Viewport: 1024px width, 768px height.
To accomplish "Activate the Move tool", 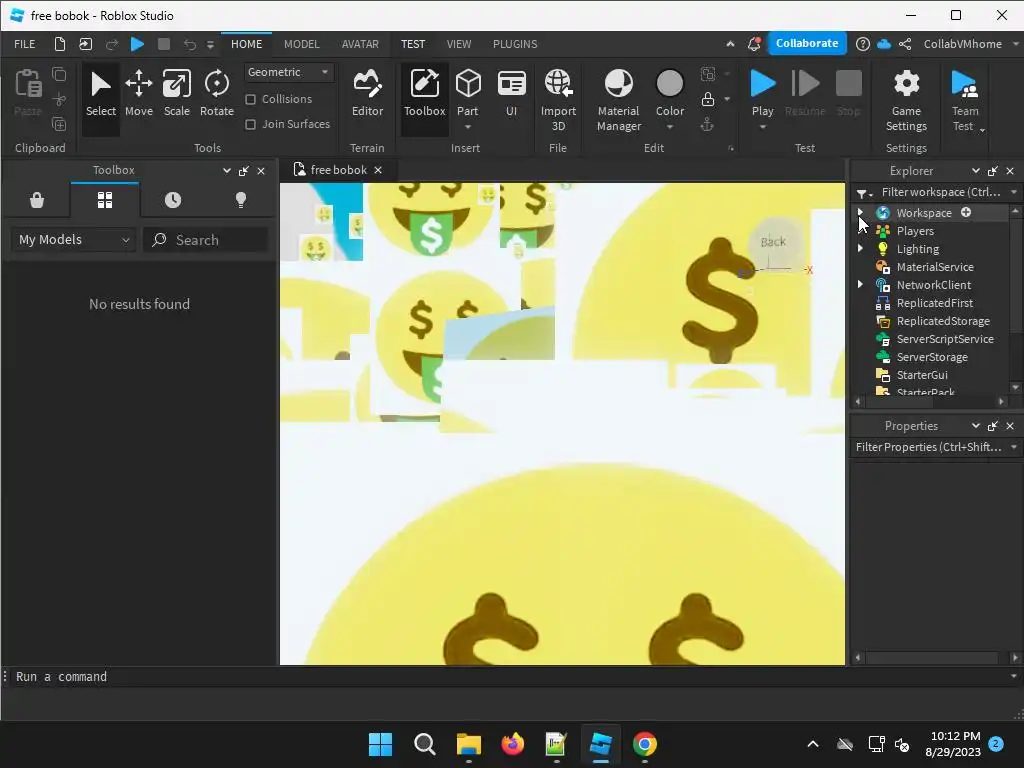I will click(x=138, y=94).
